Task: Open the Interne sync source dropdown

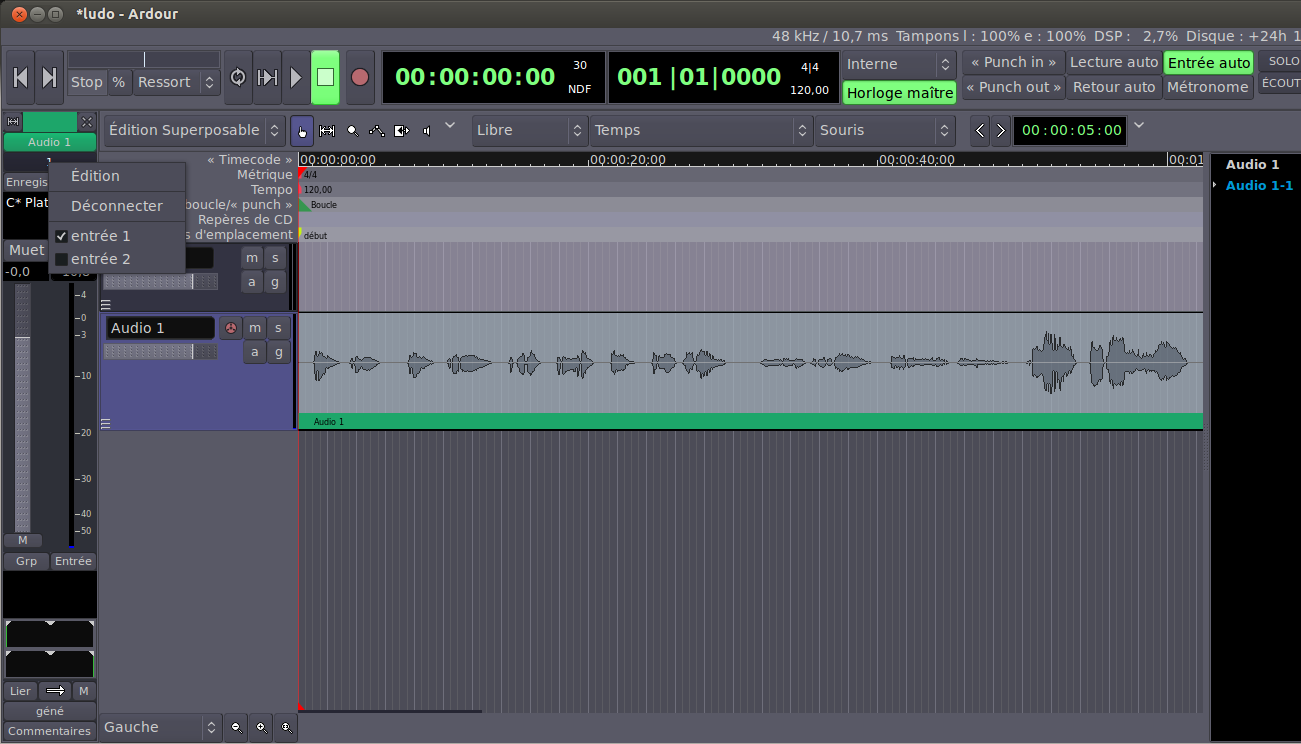Action: click(x=900, y=64)
